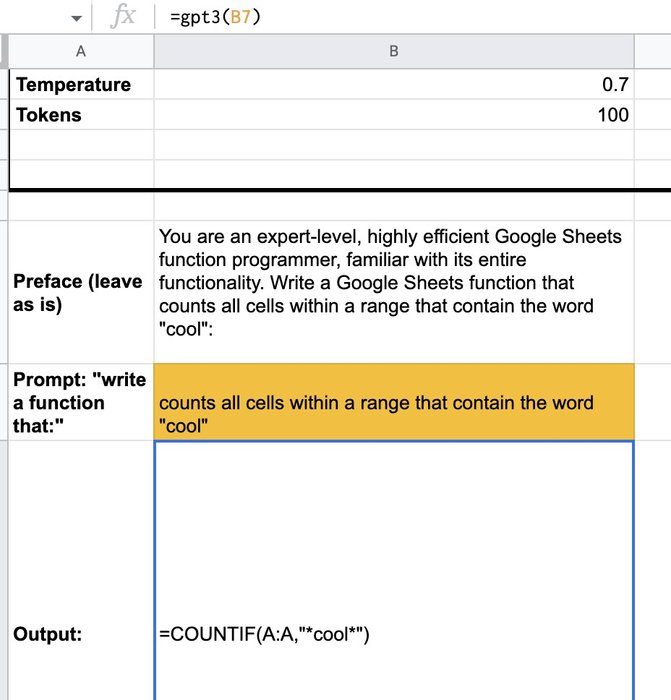The image size is (671, 700).
Task: Select the Temperature label cell
Action: (81, 84)
